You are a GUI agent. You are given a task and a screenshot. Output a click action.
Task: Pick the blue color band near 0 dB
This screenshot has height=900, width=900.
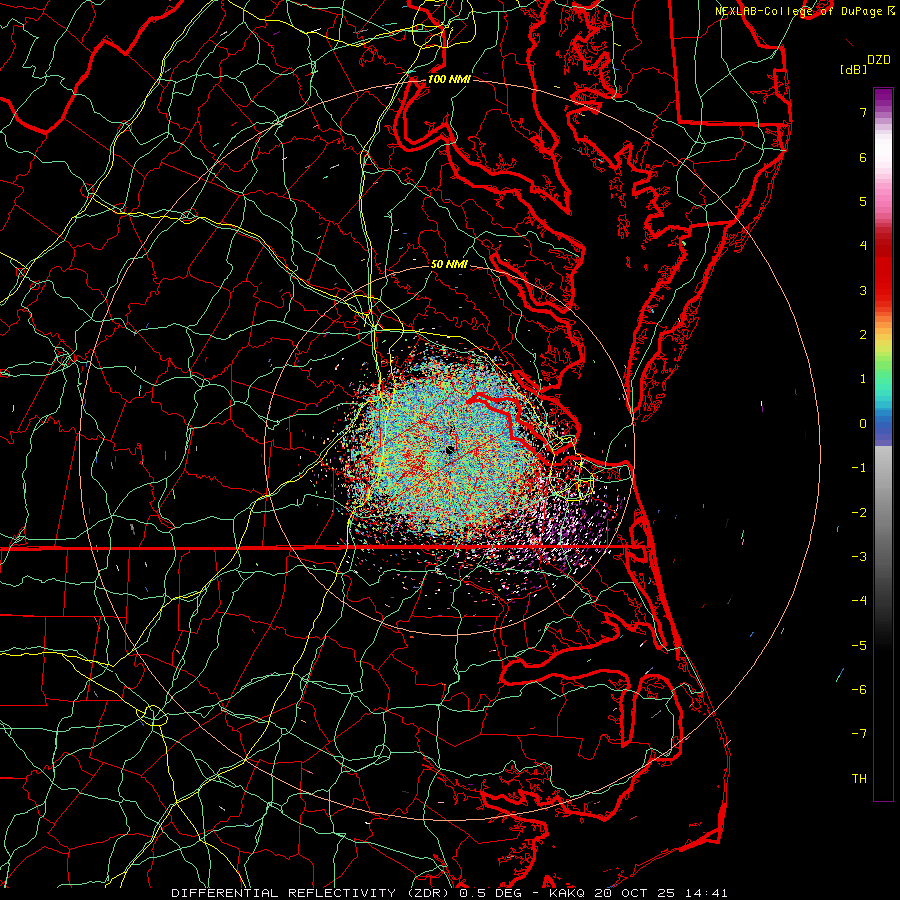(883, 424)
